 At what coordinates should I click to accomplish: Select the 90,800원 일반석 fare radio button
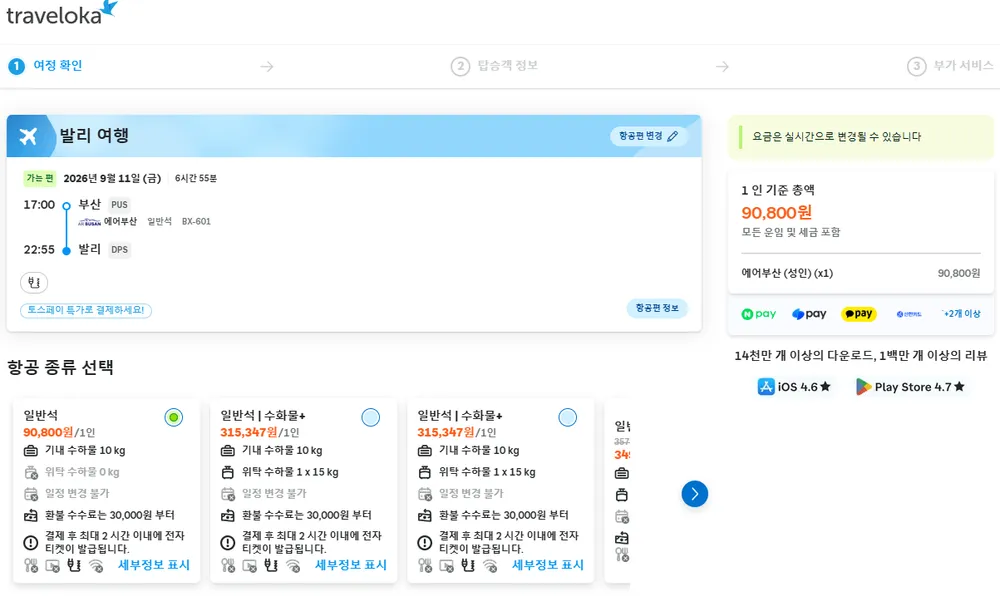(x=173, y=417)
